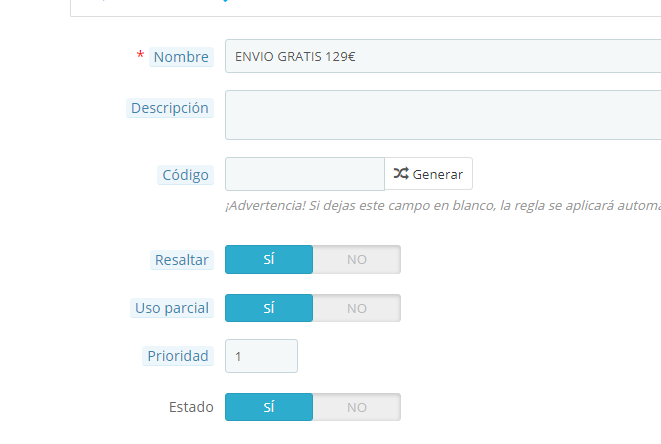Click the Prioridad label

(x=178, y=356)
